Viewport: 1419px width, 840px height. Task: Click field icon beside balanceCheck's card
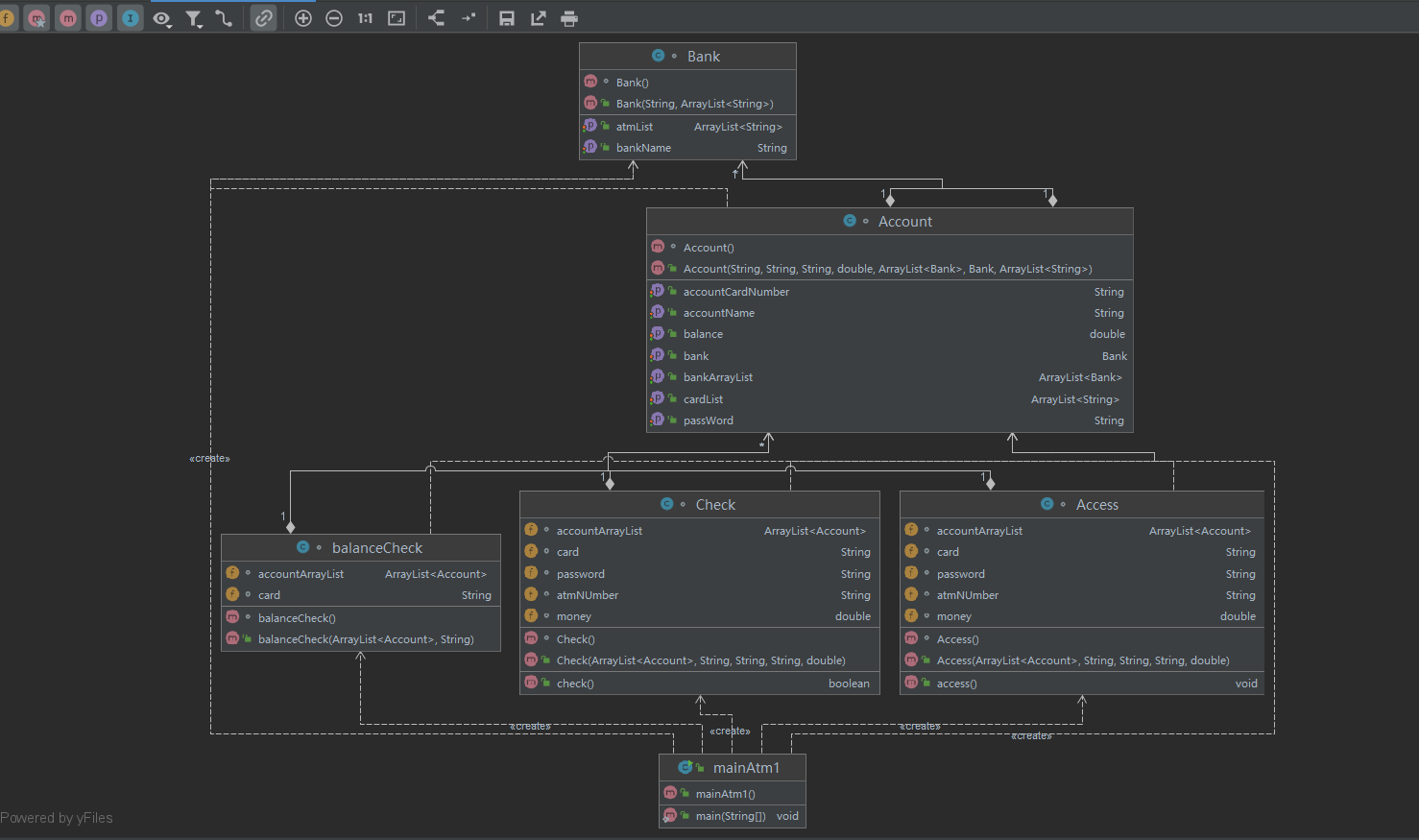pyautogui.click(x=232, y=594)
